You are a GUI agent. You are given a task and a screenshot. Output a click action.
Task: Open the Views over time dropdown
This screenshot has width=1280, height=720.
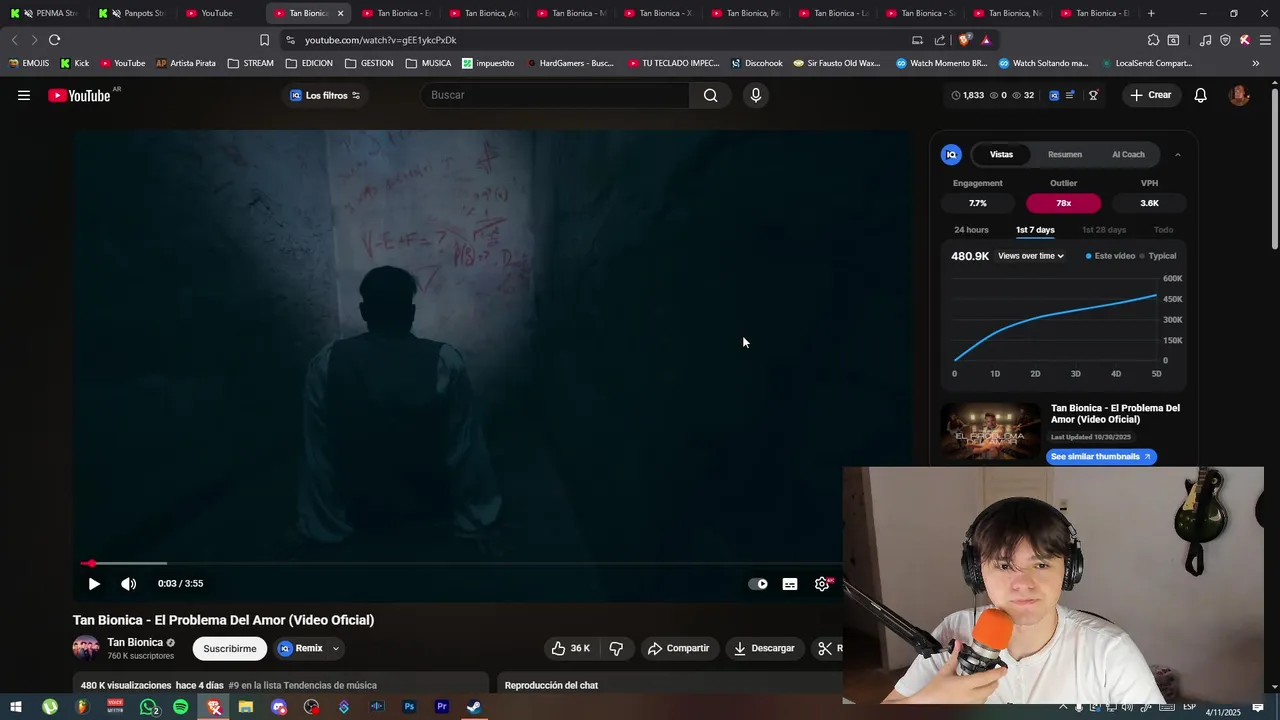[x=1031, y=256]
